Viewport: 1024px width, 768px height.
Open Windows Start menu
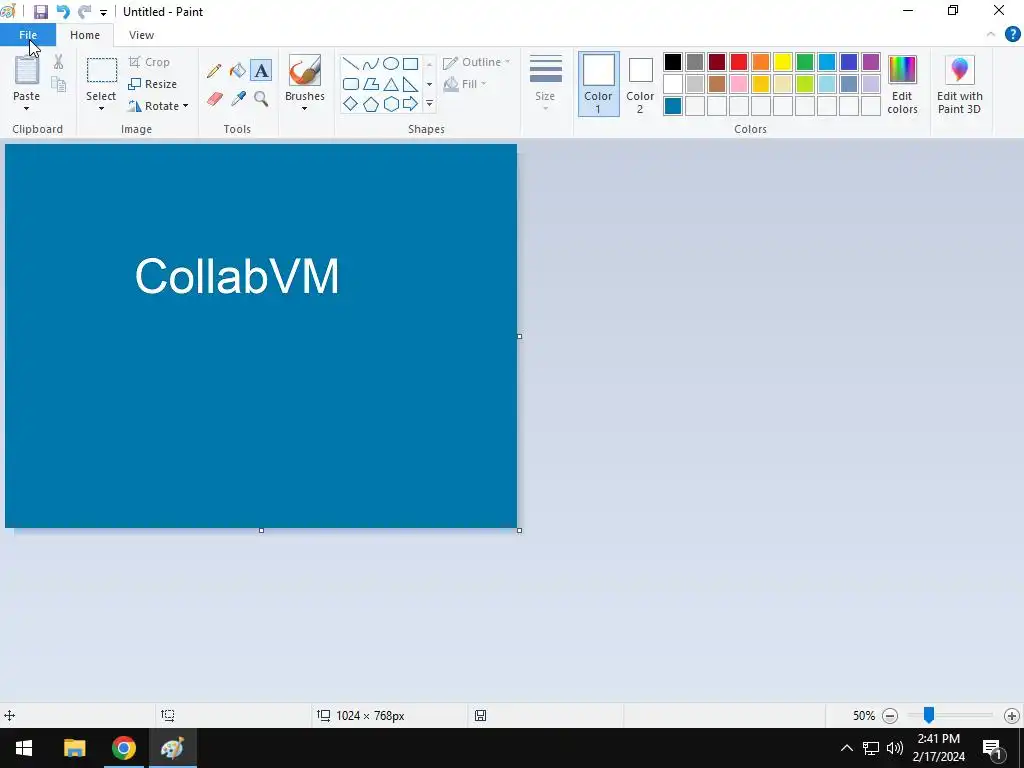(24, 748)
